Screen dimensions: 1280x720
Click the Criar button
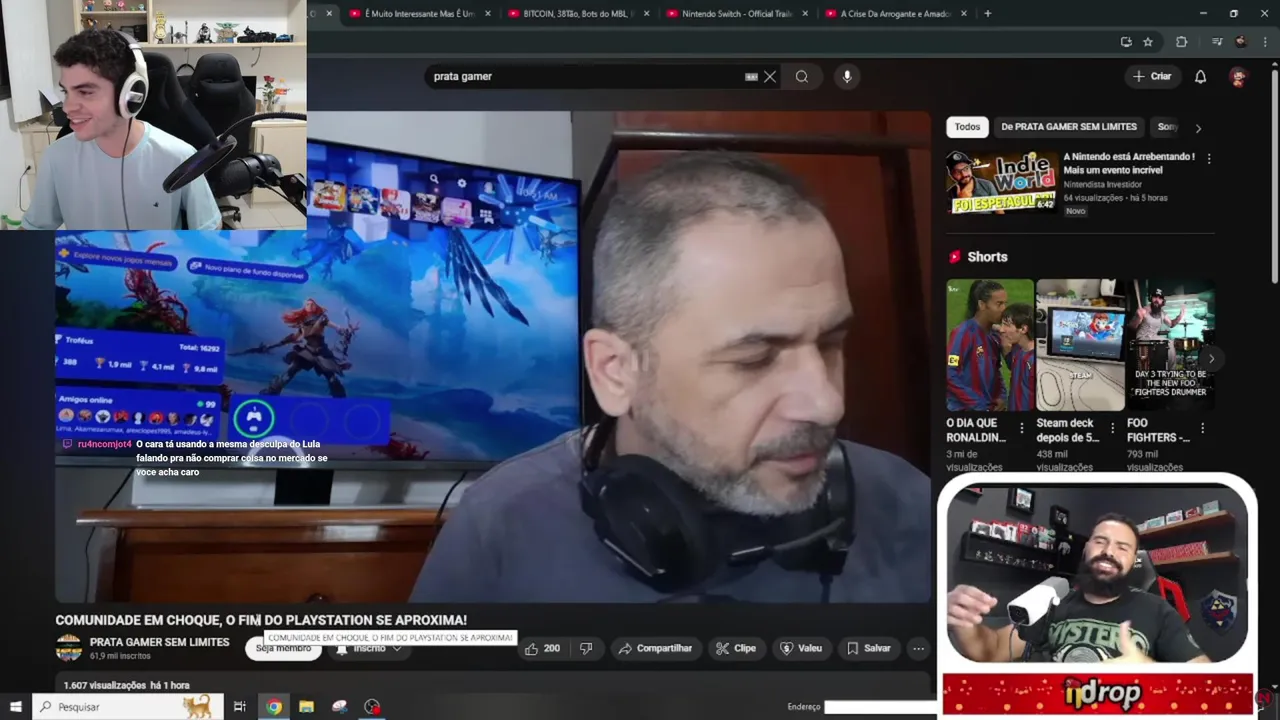click(1152, 76)
